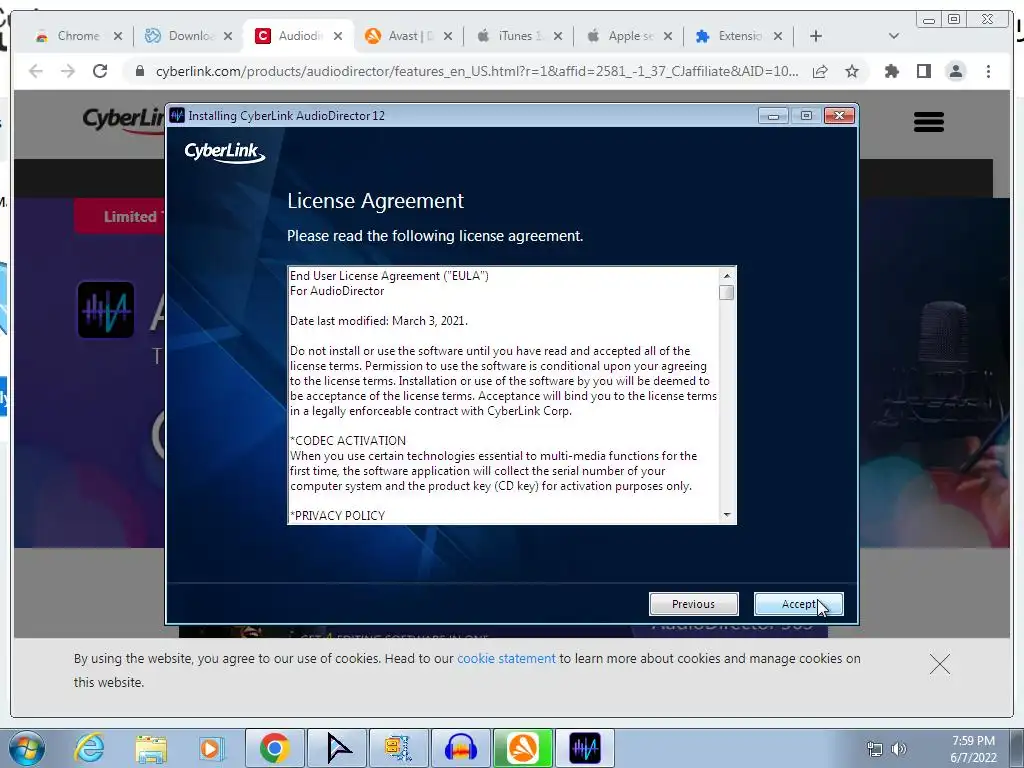Open the clock showing 7:59 PM

tap(973, 749)
